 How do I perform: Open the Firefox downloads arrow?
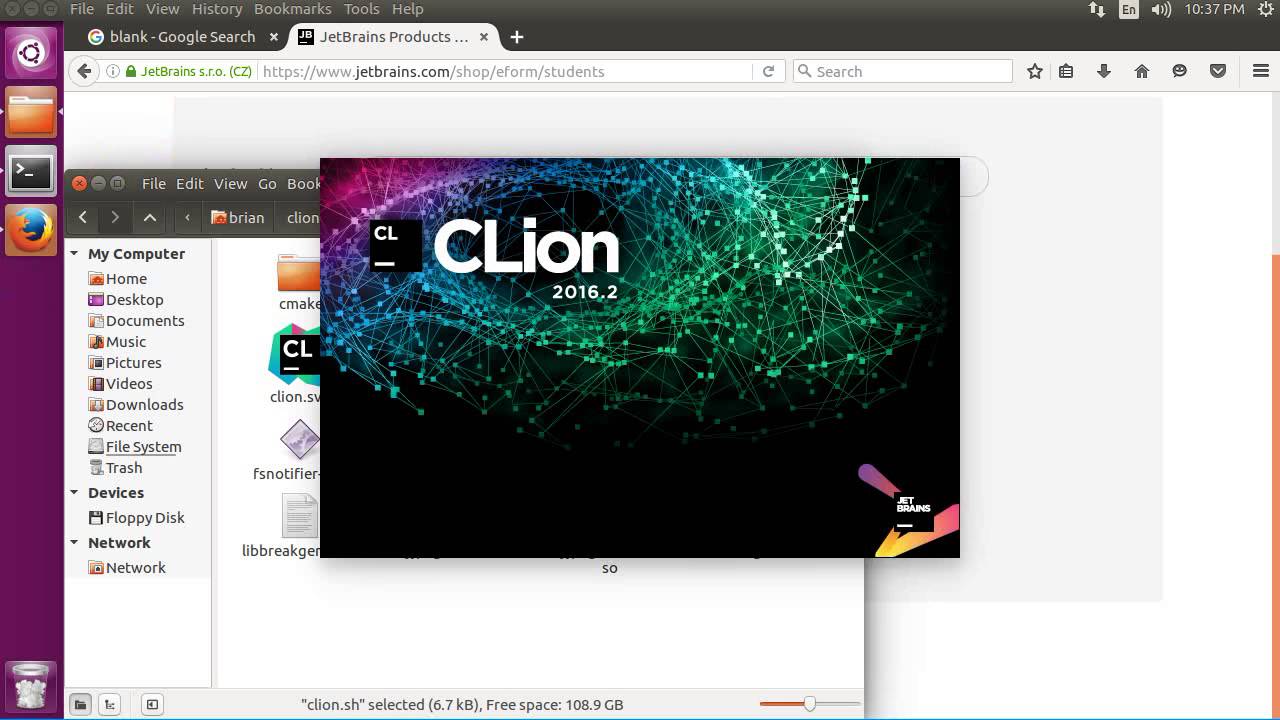point(1104,71)
